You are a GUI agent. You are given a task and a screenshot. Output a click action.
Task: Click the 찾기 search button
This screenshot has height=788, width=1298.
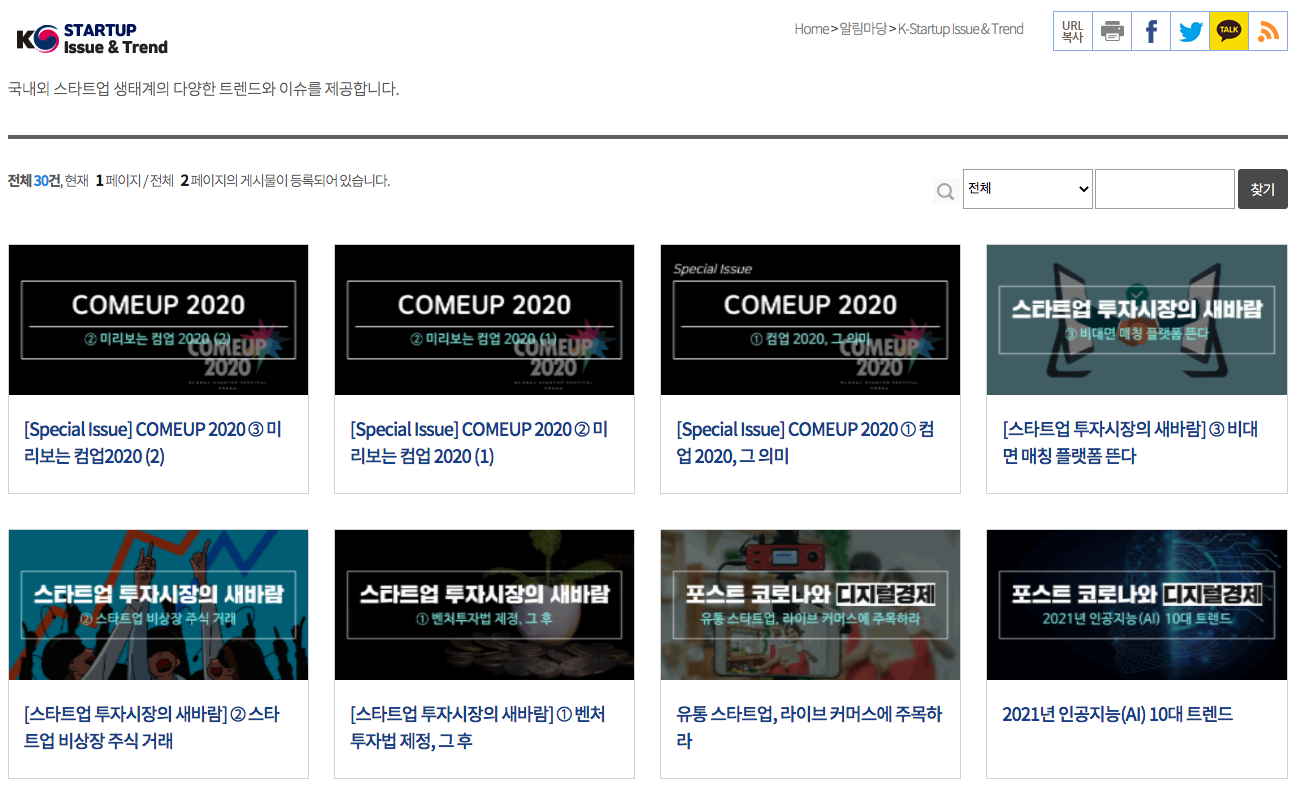pos(1263,189)
